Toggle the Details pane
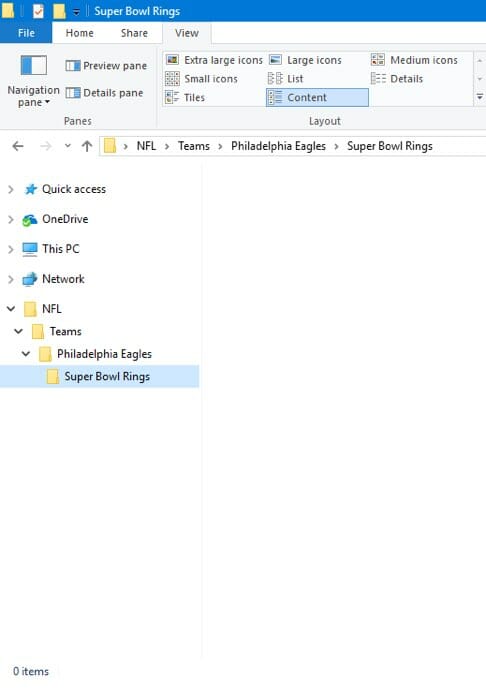486x692 pixels. point(104,93)
